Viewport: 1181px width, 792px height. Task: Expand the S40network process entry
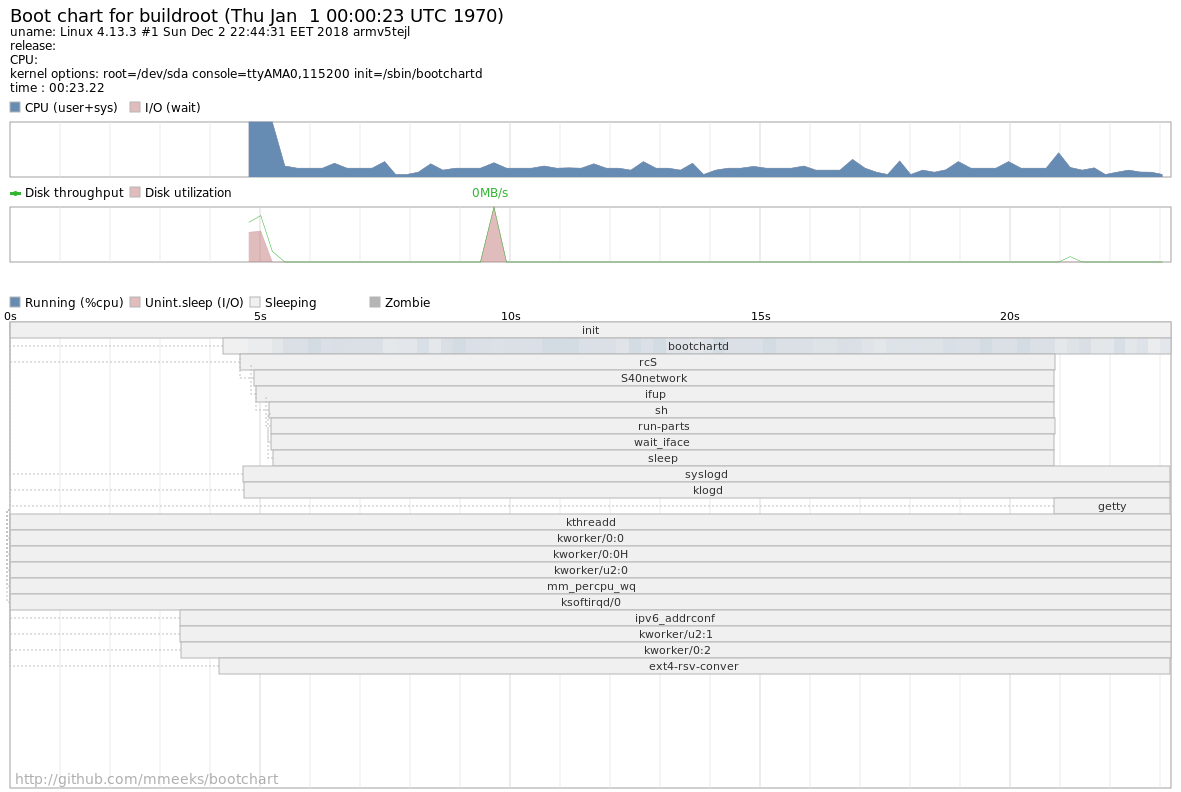[x=654, y=378]
